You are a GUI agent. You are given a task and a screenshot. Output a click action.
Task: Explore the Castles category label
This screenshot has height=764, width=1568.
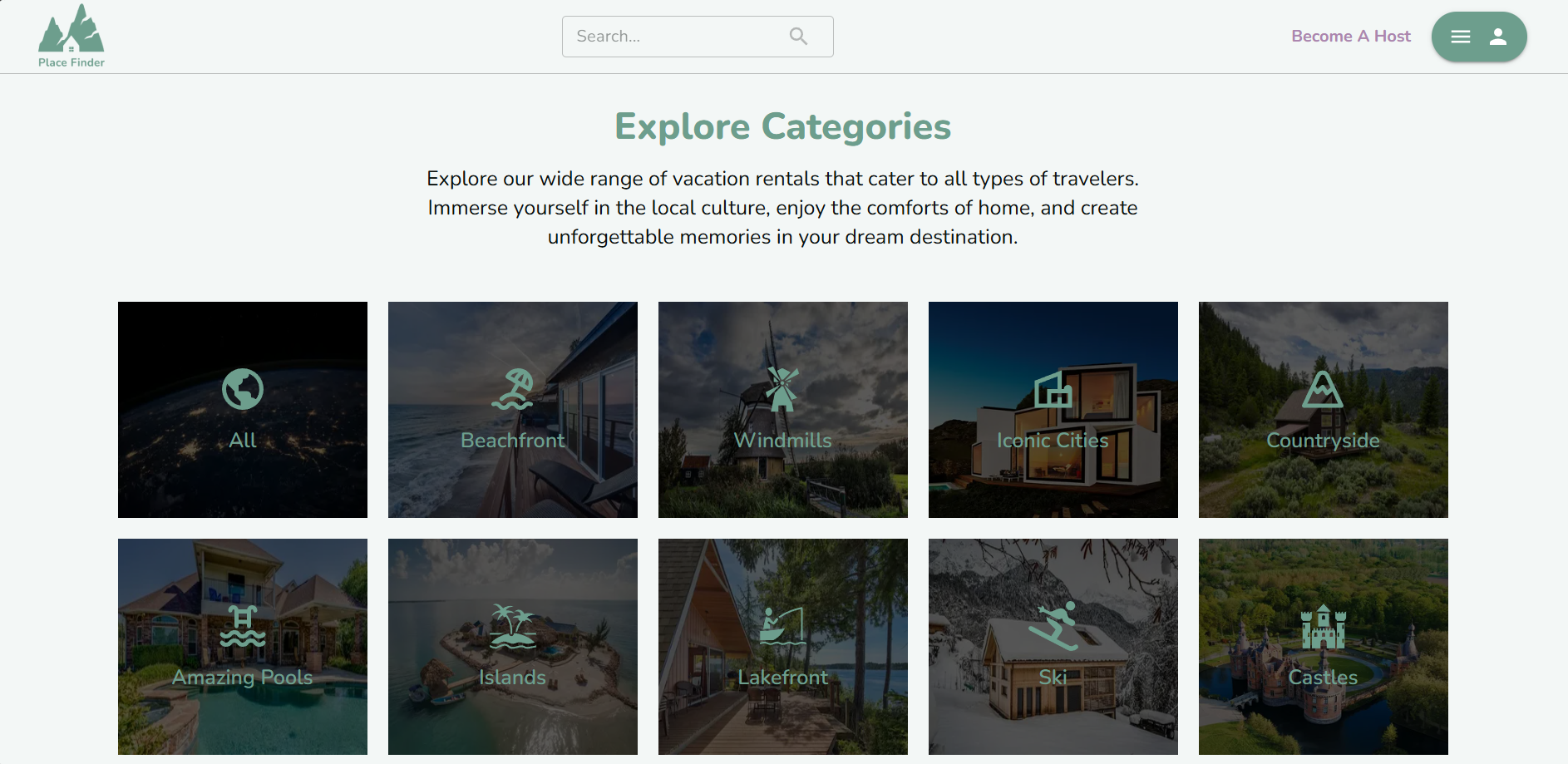(1324, 678)
